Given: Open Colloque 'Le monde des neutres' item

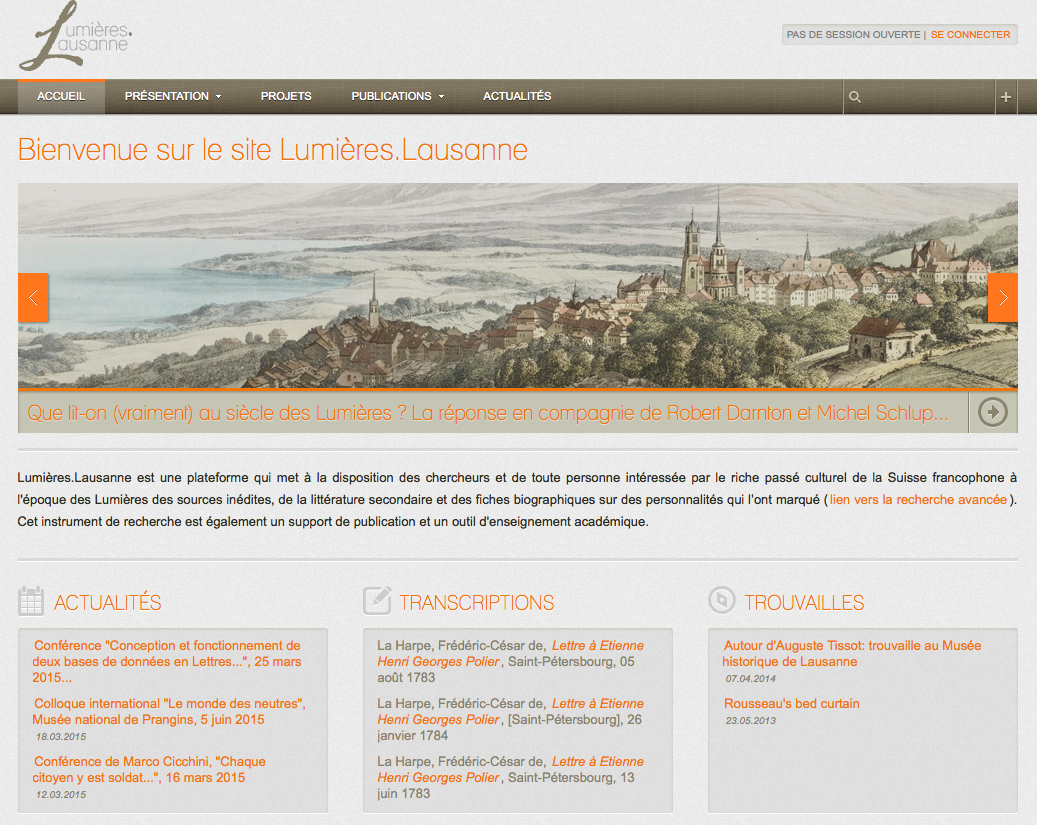Looking at the screenshot, I should pyautogui.click(x=169, y=711).
